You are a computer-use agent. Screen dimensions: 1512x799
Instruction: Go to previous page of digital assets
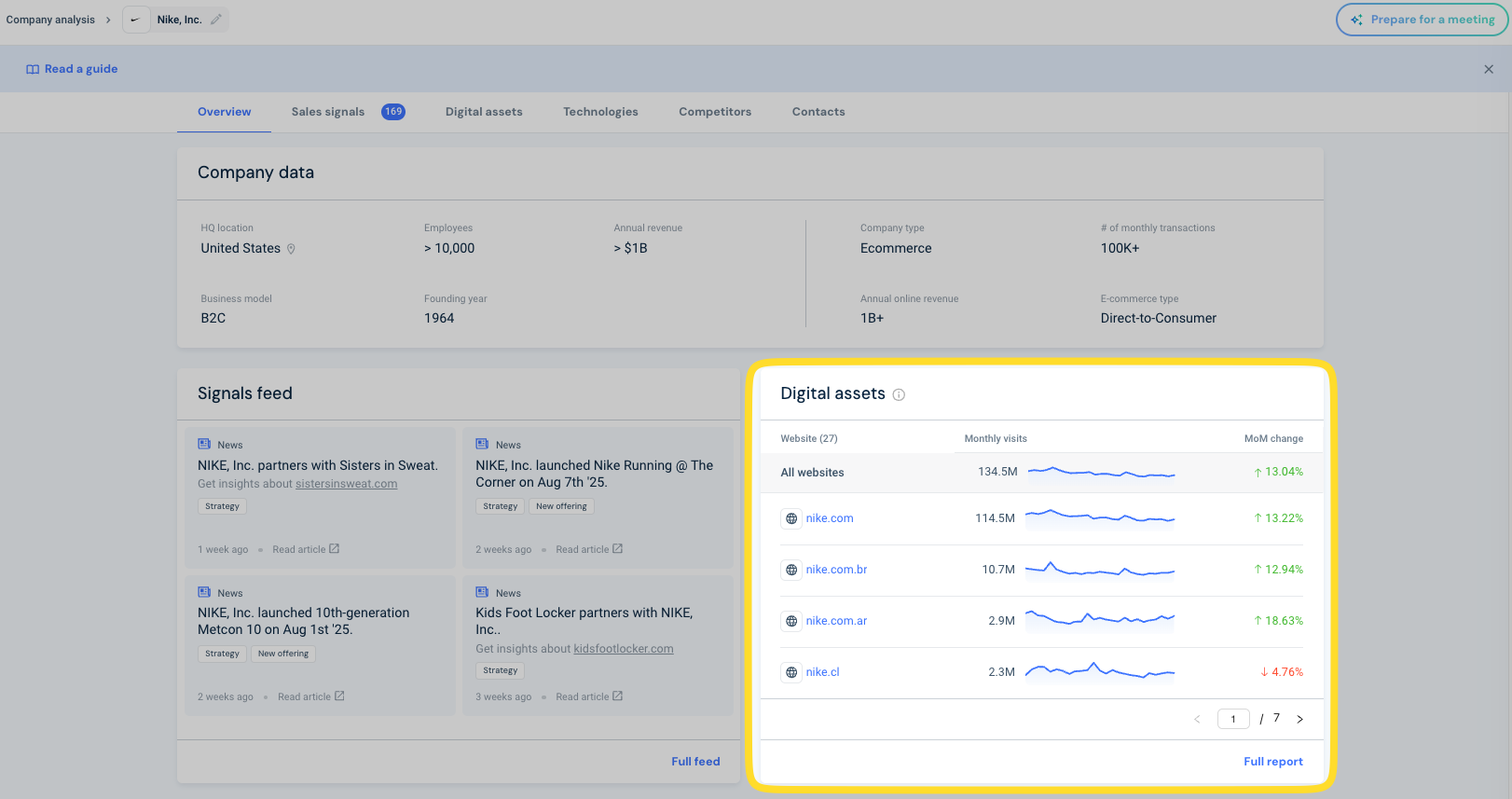click(x=1197, y=719)
